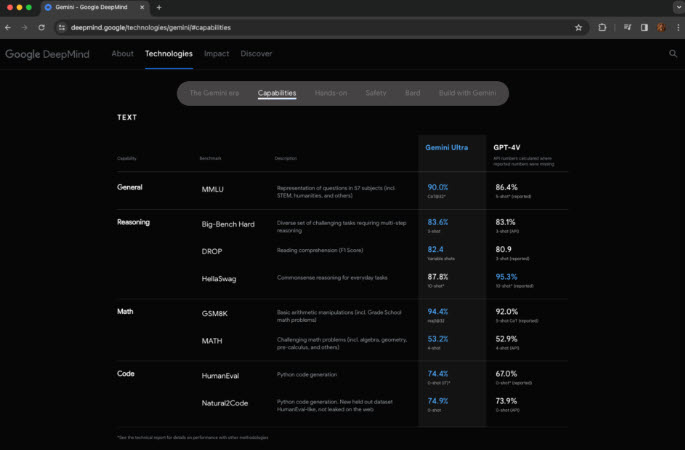Open the site information icon in address bar
This screenshot has height=450, width=685.
pyautogui.click(x=62, y=28)
